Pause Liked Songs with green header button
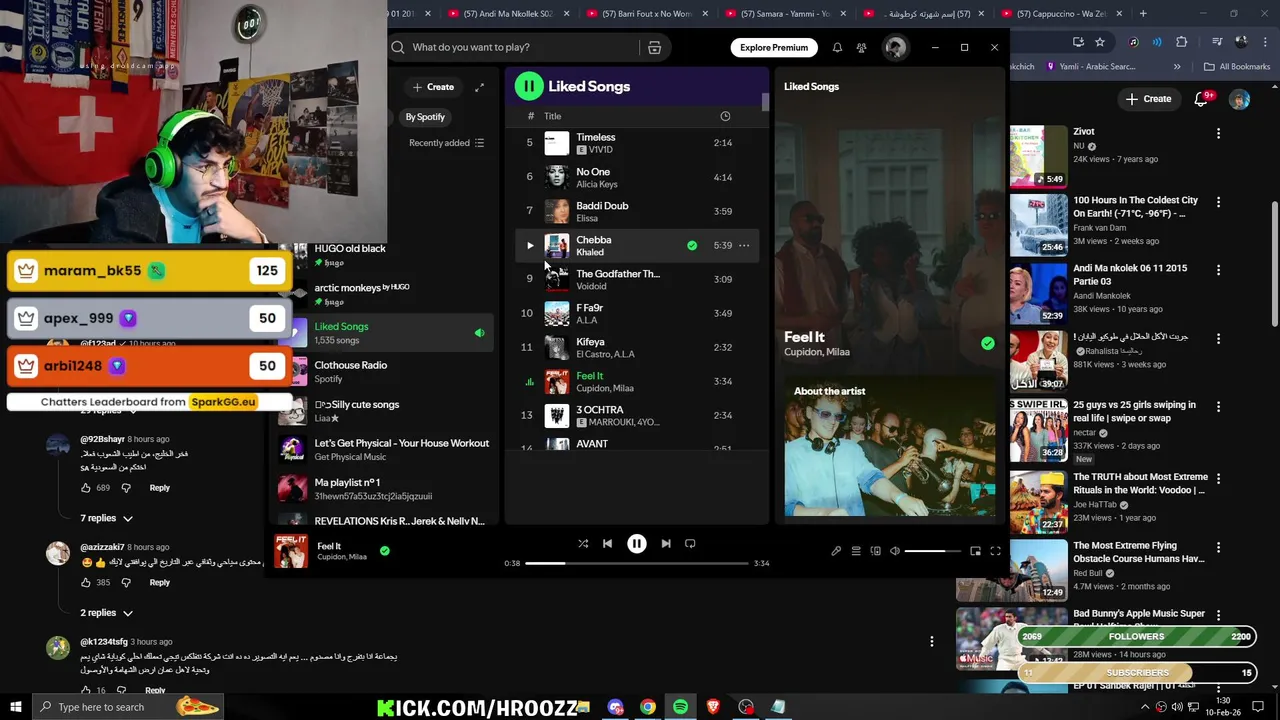Viewport: 1280px width, 720px height. pyautogui.click(x=529, y=86)
